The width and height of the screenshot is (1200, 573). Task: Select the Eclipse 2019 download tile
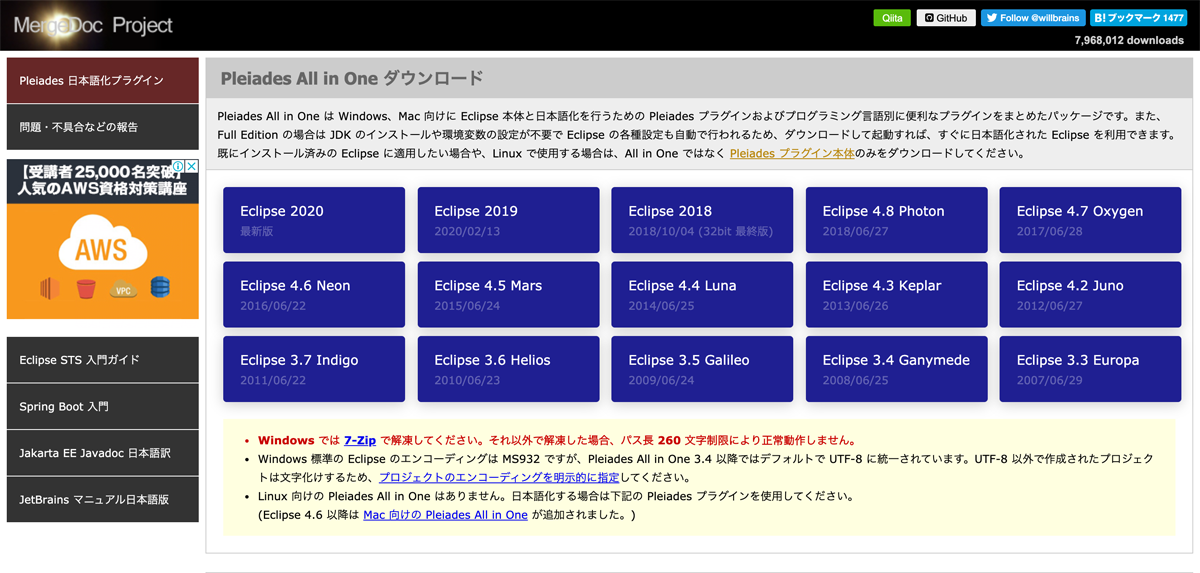508,220
